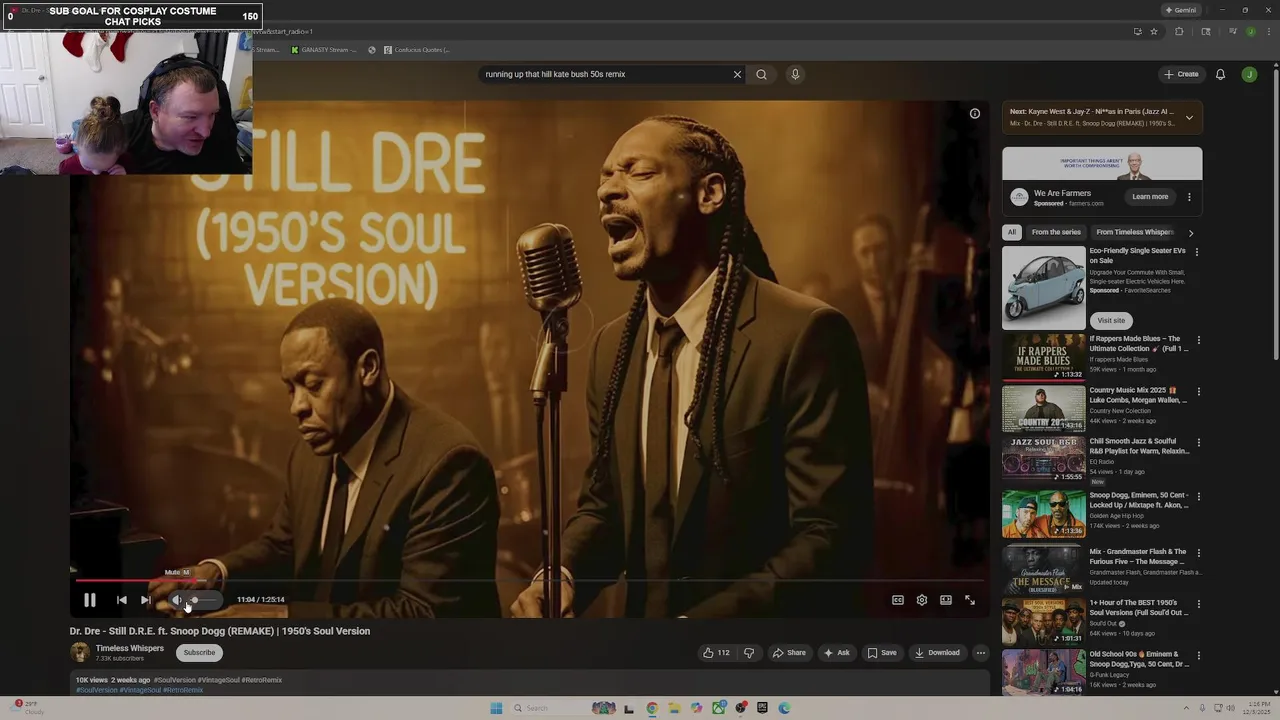Bookmark this page star icon

coord(1154,32)
